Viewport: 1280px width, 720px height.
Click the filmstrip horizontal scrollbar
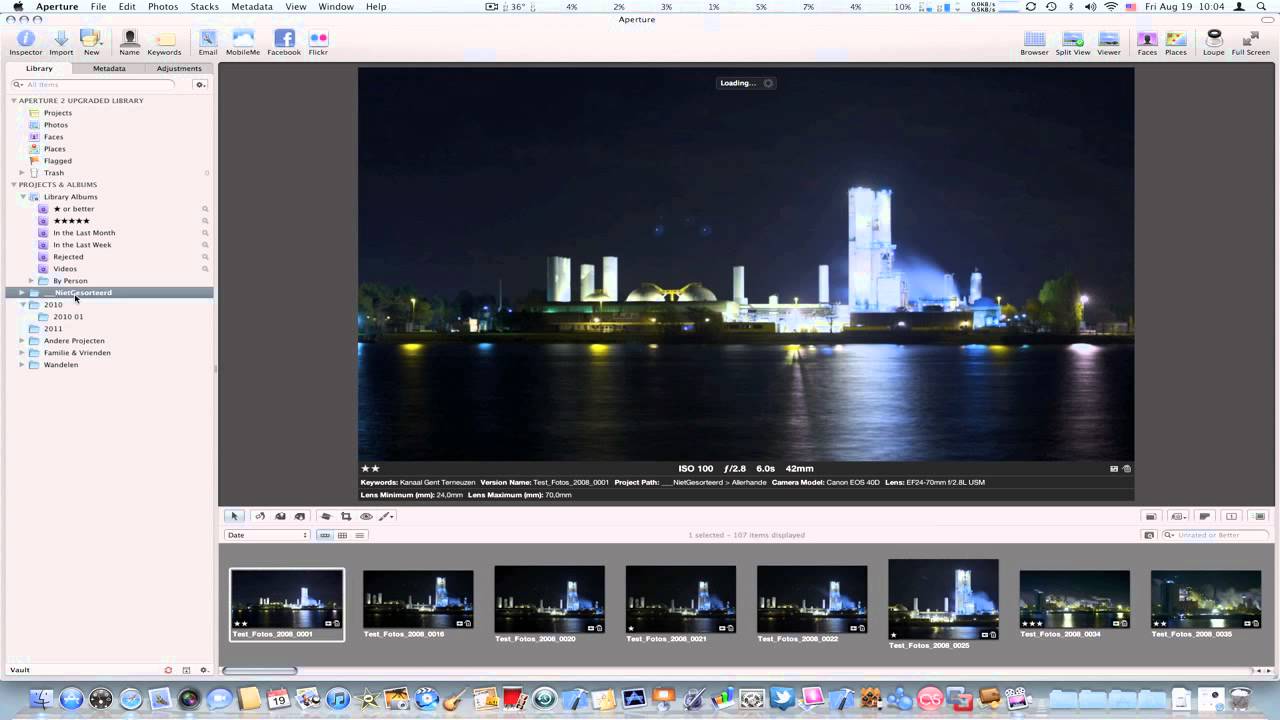[260, 670]
